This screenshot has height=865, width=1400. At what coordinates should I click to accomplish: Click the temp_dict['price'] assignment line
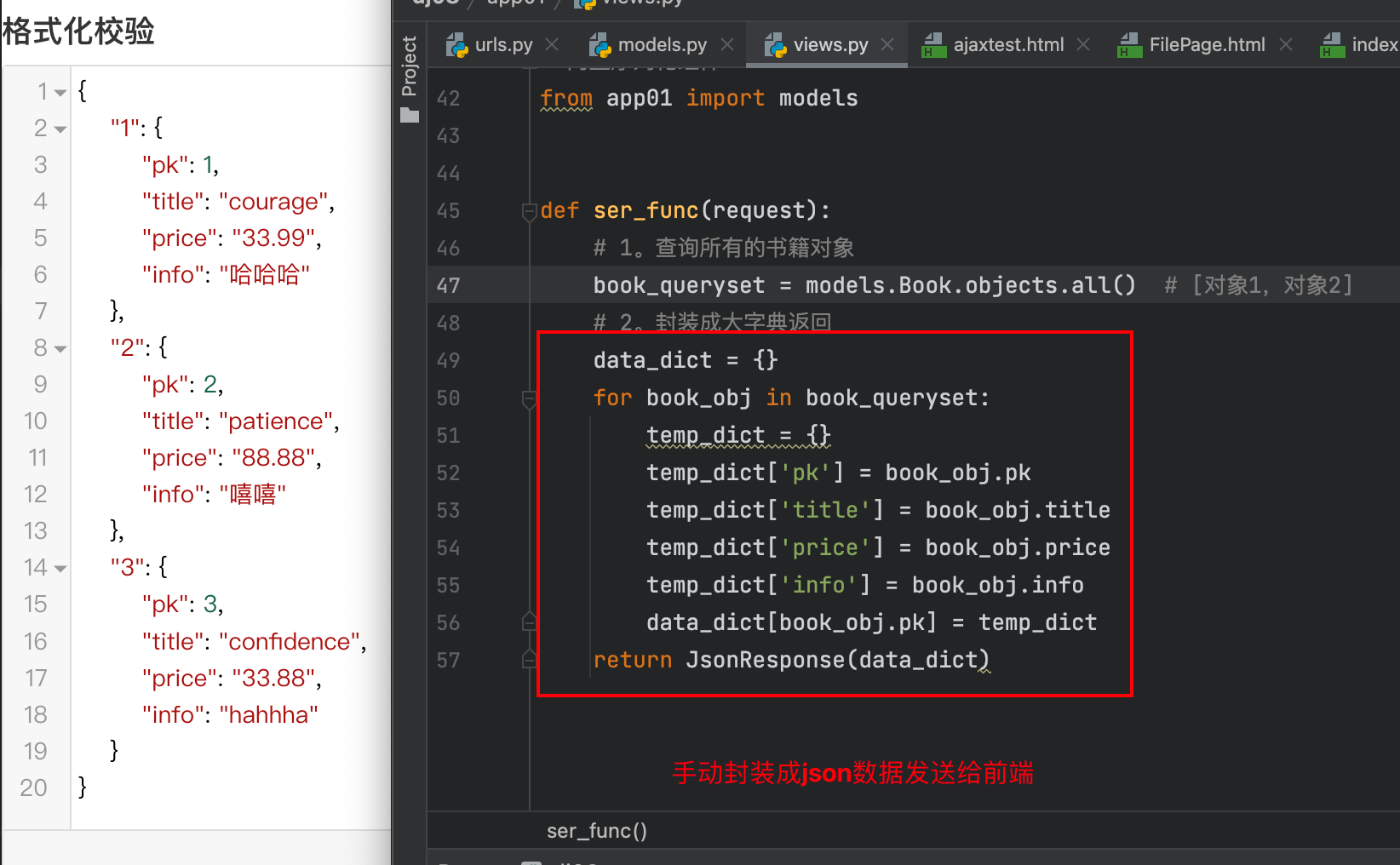click(x=878, y=548)
